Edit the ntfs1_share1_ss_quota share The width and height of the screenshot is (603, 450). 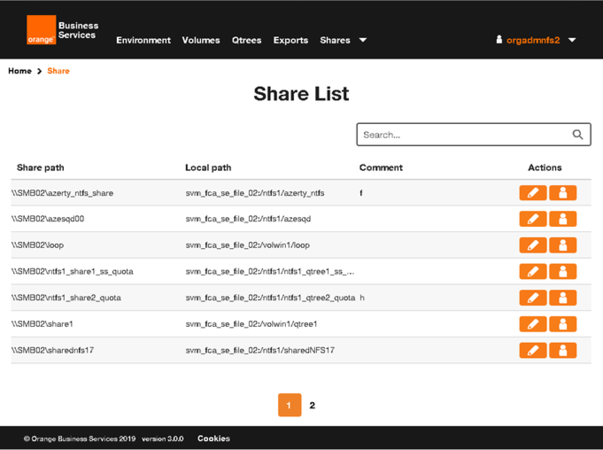(533, 271)
